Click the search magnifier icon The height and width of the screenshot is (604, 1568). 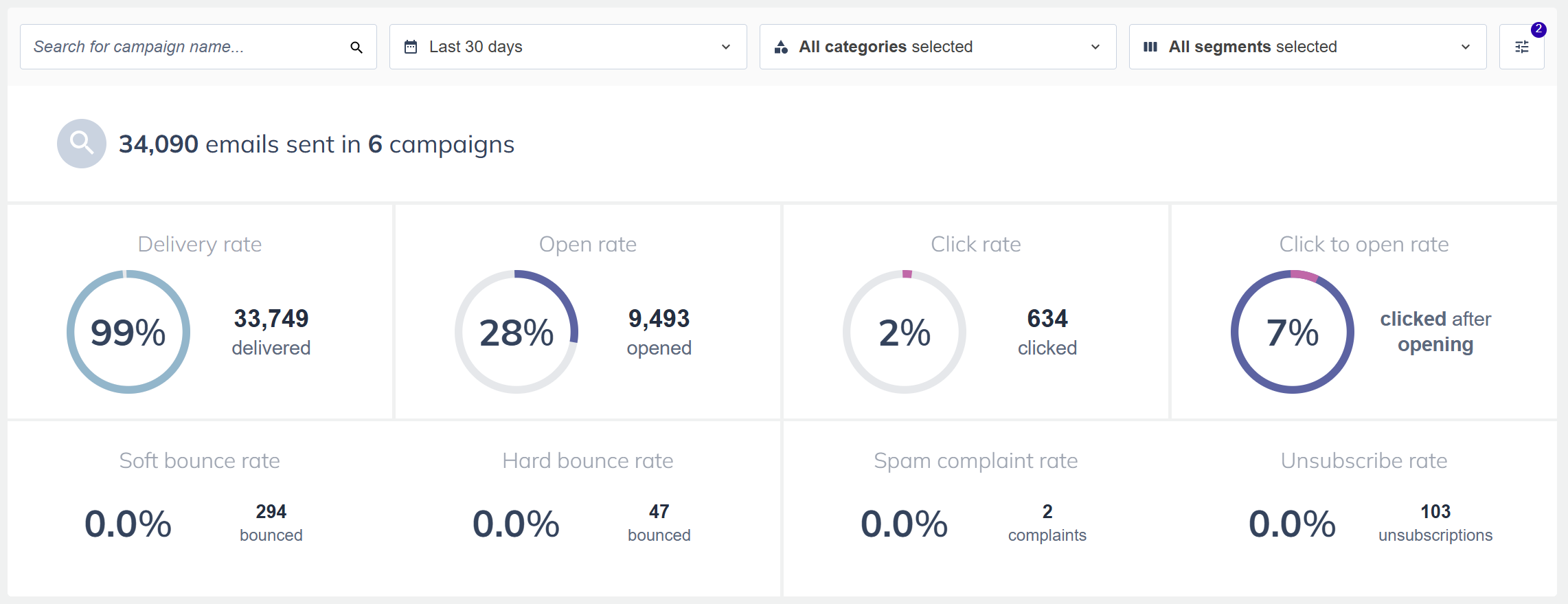coord(356,47)
